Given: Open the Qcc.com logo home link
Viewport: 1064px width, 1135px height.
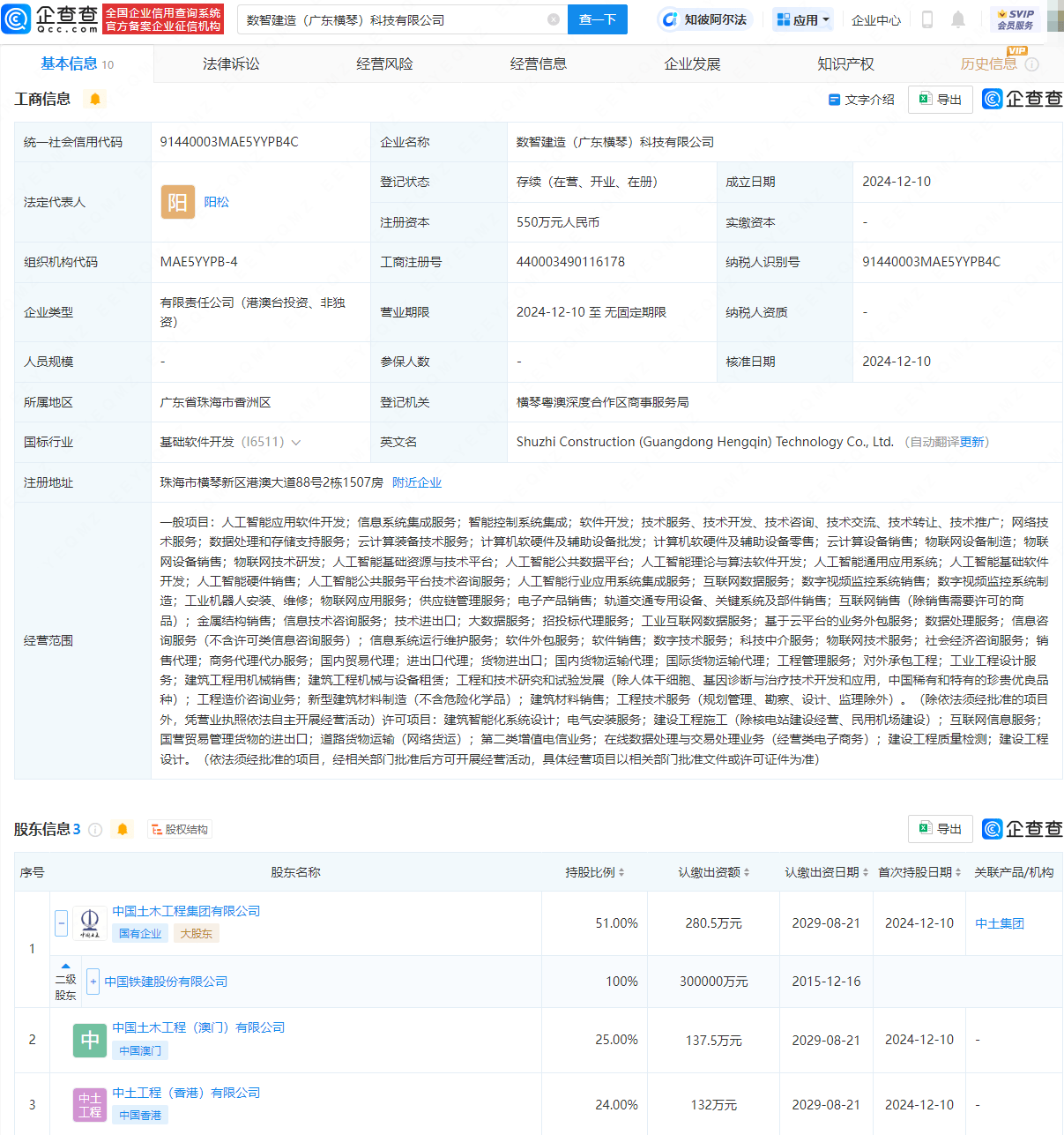Looking at the screenshot, I should (50, 19).
